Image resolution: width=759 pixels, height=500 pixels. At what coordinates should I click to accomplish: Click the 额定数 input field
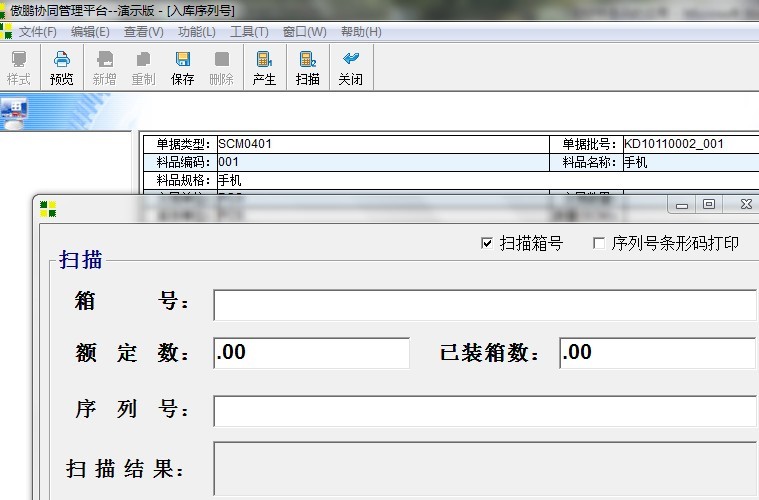coord(311,353)
